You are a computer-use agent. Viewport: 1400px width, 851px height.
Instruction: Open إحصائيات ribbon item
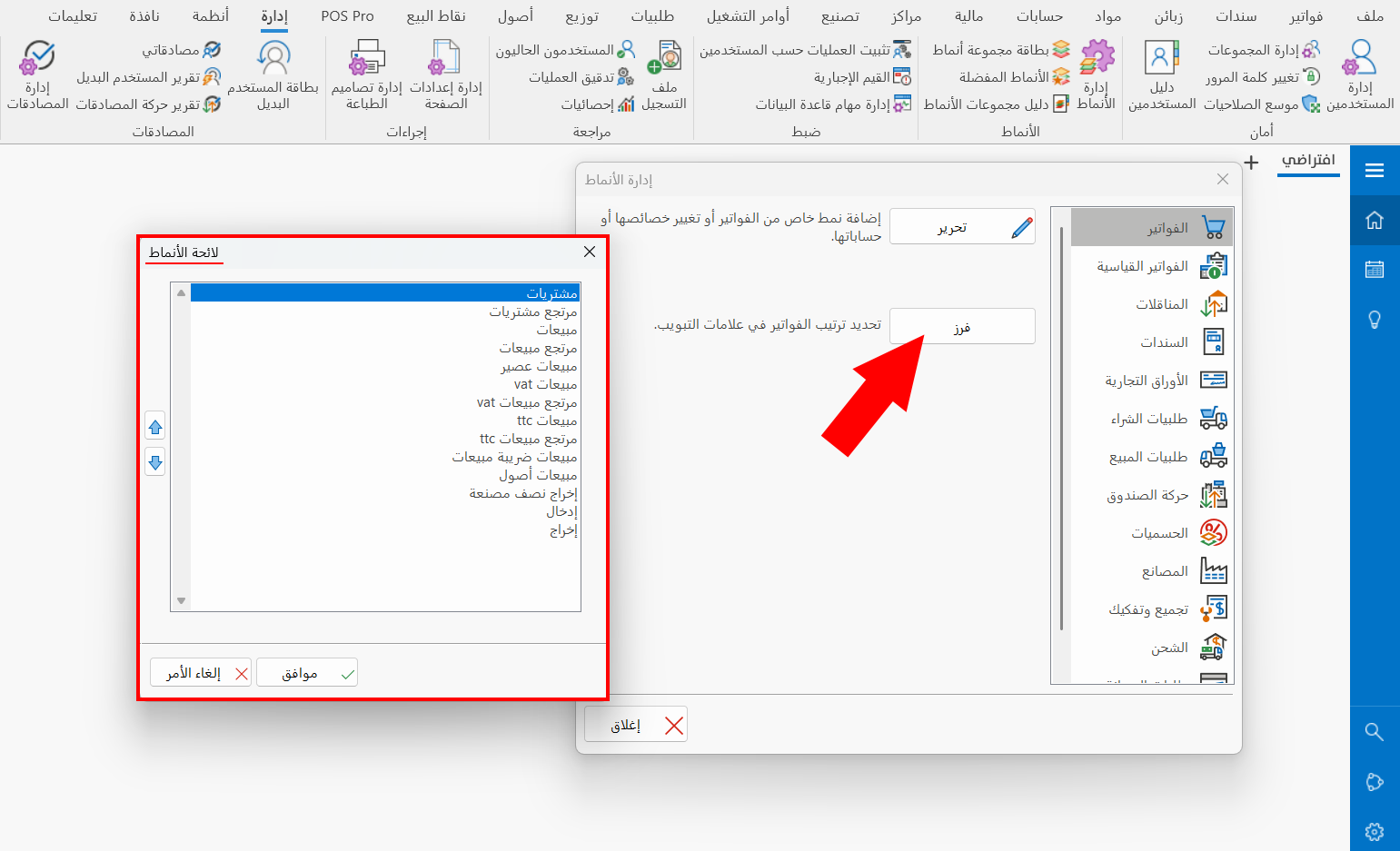pos(598,104)
